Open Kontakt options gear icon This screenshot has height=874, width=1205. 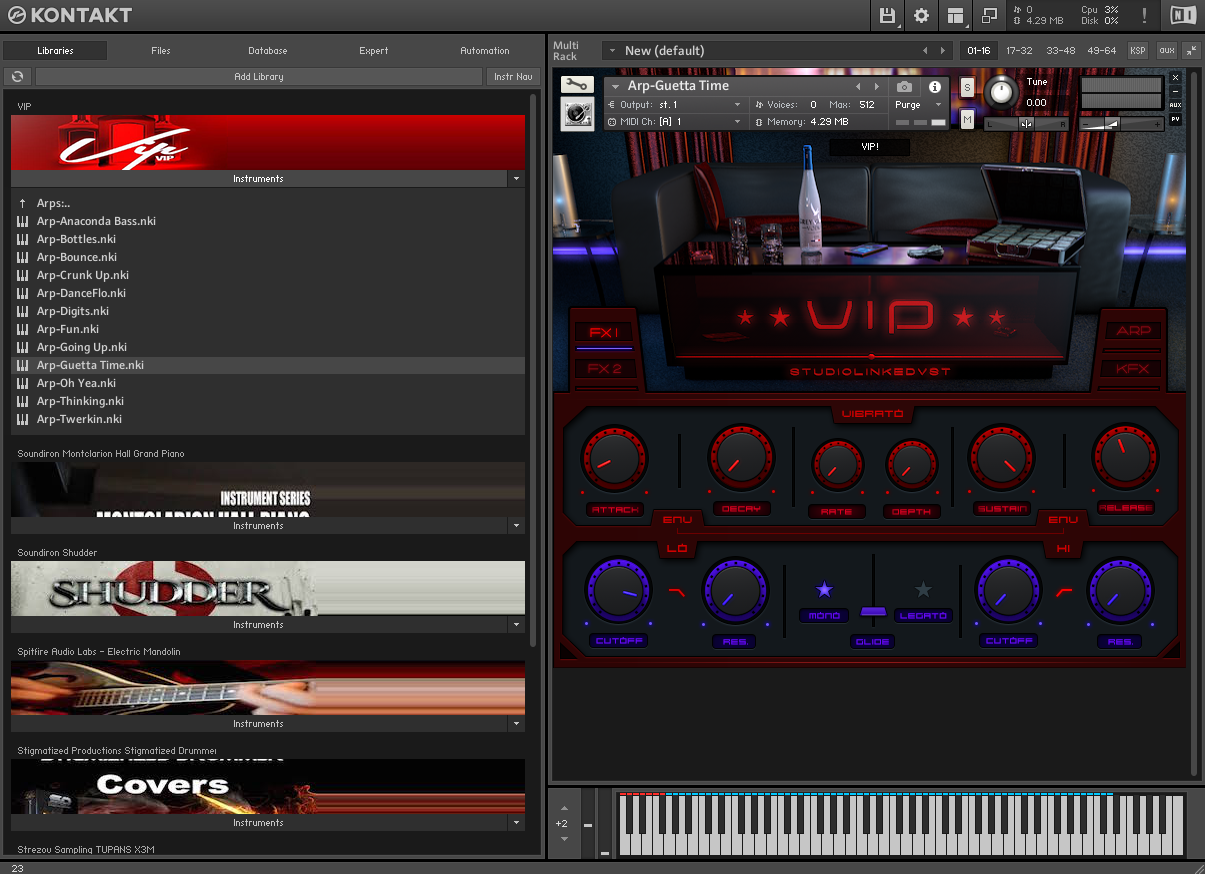(921, 15)
